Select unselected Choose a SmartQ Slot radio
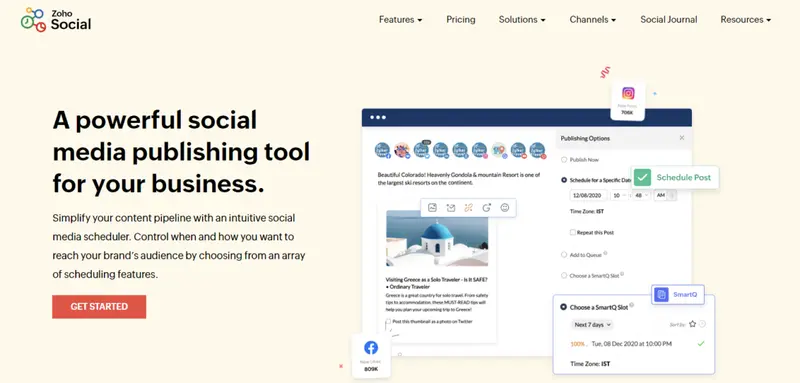 (x=564, y=275)
